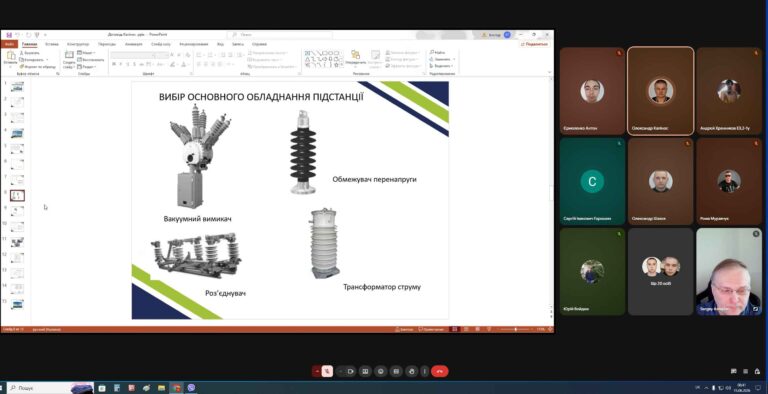Open camera video settings arrow
Viewport: 768px width, 394px height.
tap(340, 371)
